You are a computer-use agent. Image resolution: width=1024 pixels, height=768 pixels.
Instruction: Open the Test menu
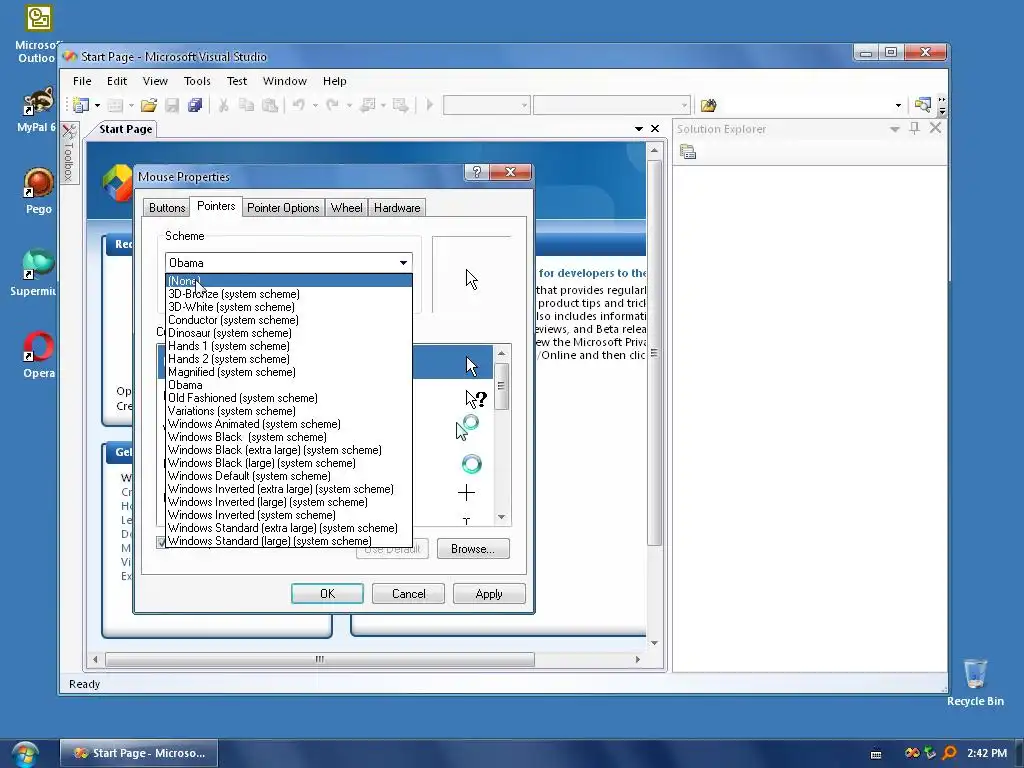(x=237, y=81)
